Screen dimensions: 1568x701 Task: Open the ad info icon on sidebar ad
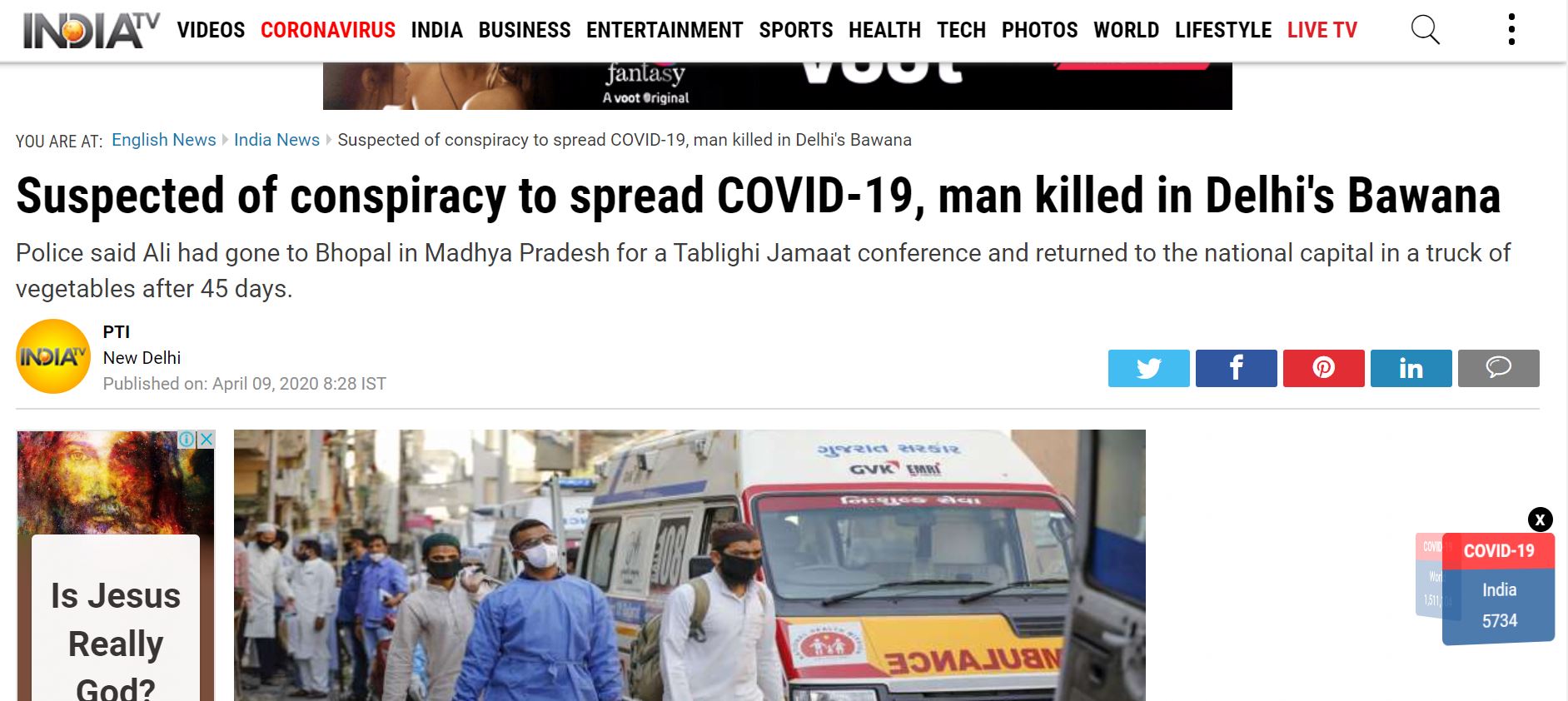click(x=188, y=439)
